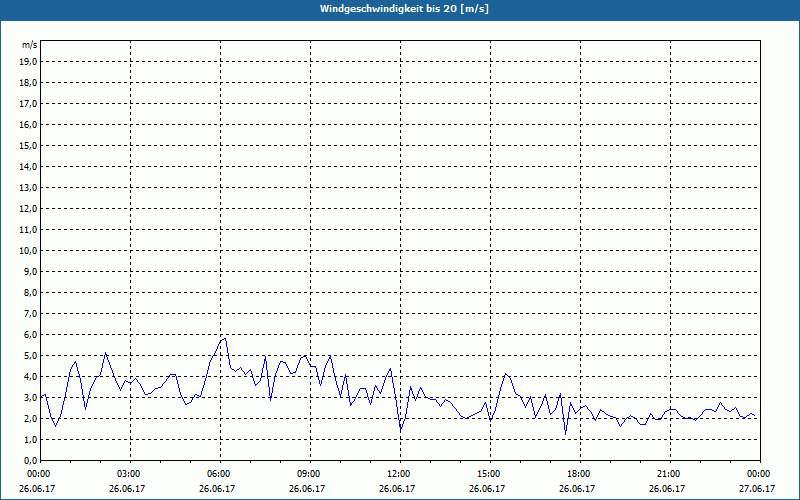800x500 pixels.
Task: Pick the '15:00' time axis label
Action: coord(488,474)
